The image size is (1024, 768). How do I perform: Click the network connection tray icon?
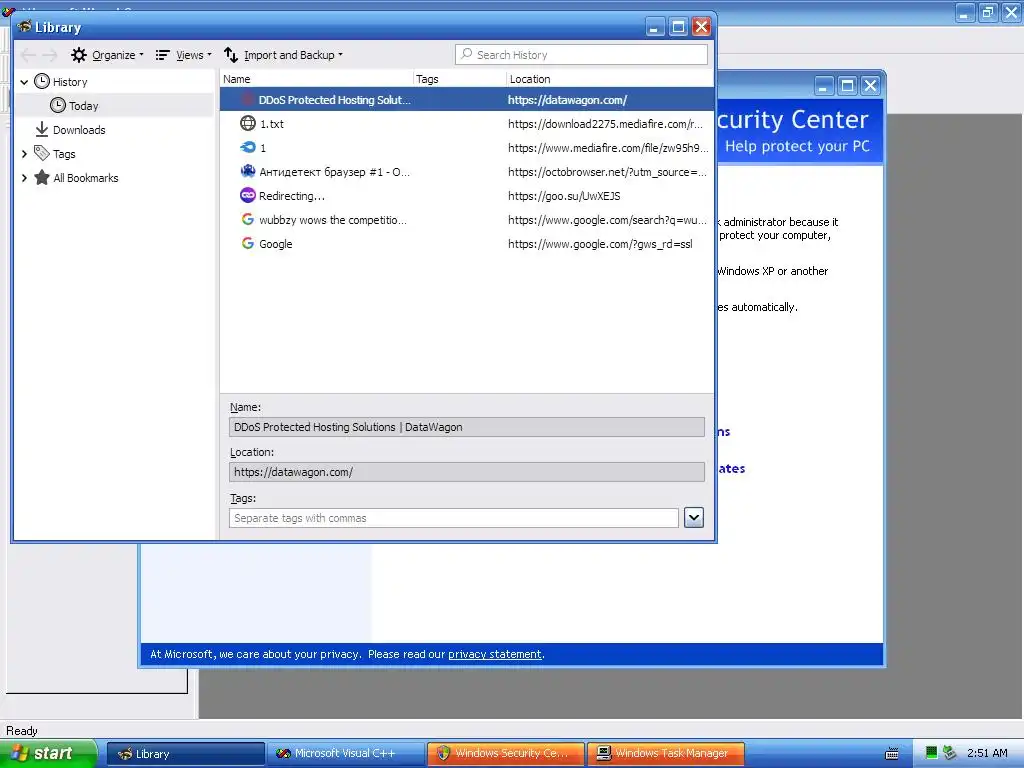pos(950,753)
